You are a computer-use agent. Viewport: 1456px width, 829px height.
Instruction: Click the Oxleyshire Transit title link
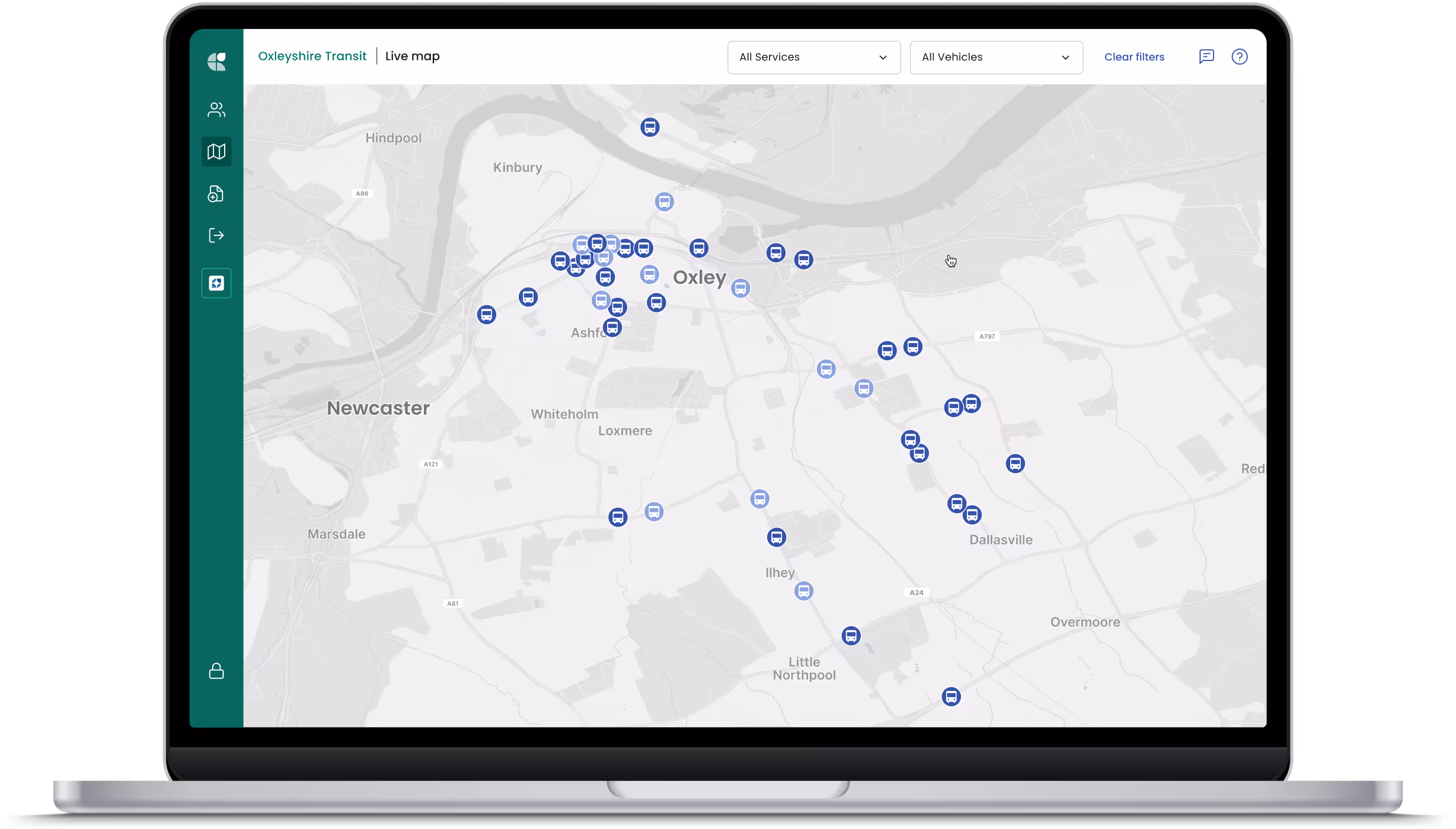coord(312,56)
